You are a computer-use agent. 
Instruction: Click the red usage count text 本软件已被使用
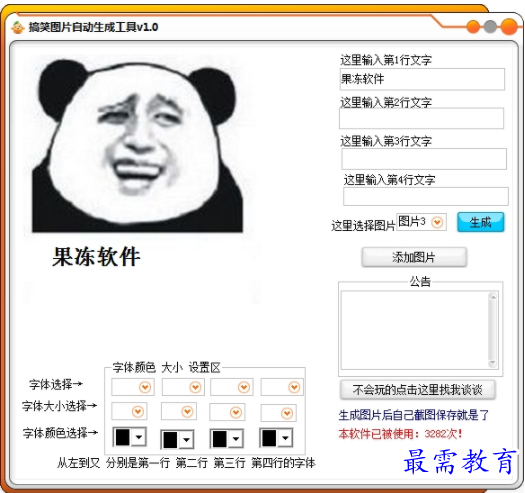point(400,434)
